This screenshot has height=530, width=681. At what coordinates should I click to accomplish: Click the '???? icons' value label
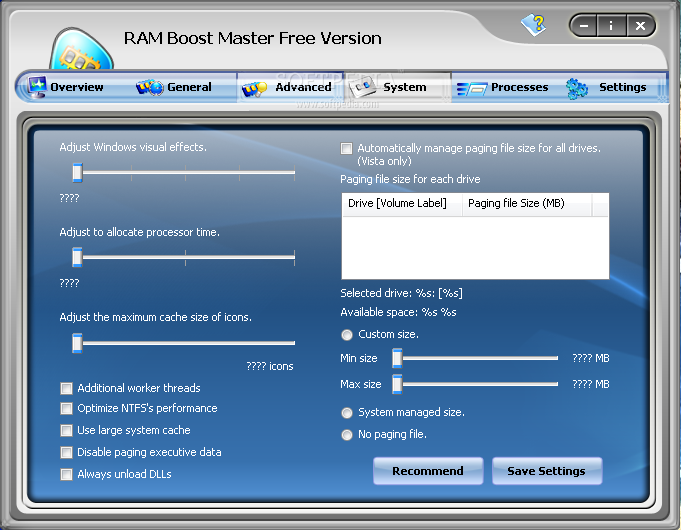pyautogui.click(x=270, y=367)
